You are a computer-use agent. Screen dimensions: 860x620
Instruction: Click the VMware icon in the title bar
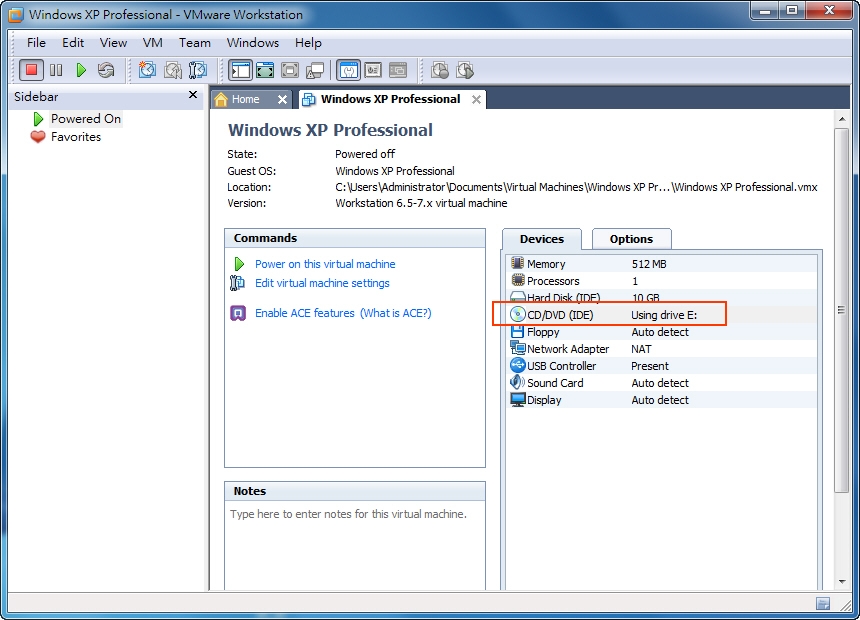point(15,14)
